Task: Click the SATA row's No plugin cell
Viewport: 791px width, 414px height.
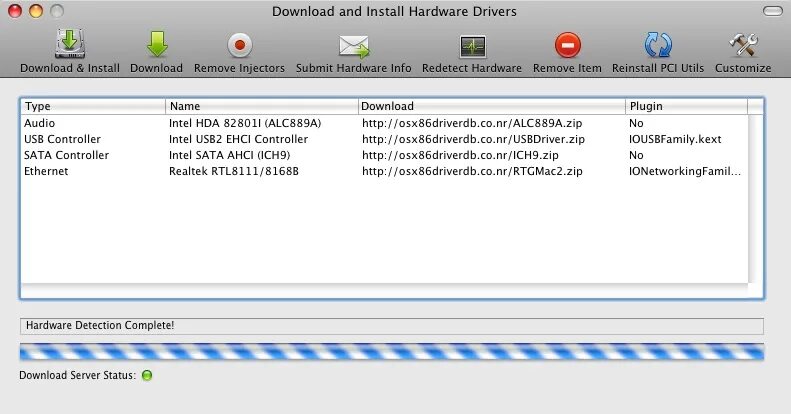Action: (636, 155)
